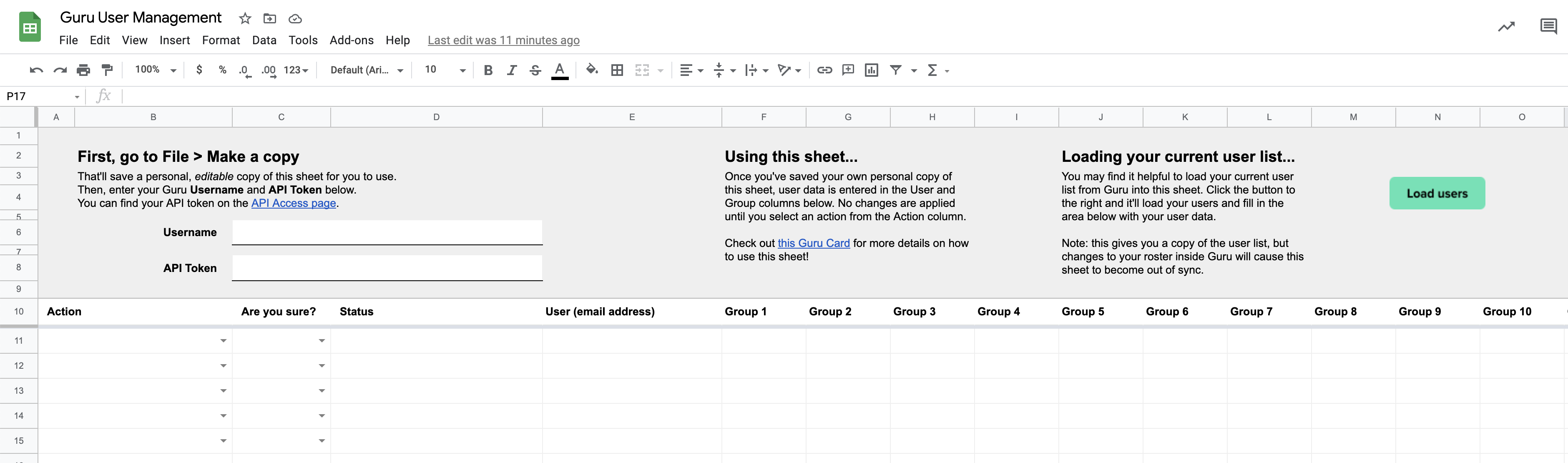
Task: Click the Username input cell
Action: [387, 232]
